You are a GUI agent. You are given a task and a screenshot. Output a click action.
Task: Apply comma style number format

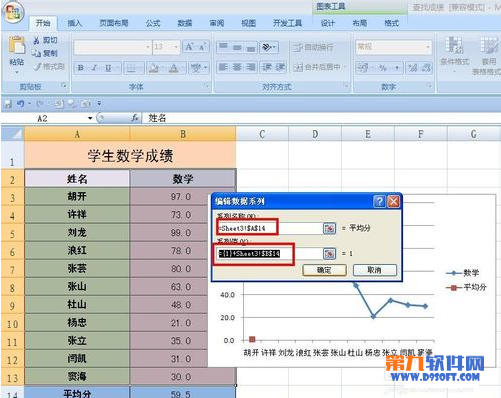pos(397,68)
